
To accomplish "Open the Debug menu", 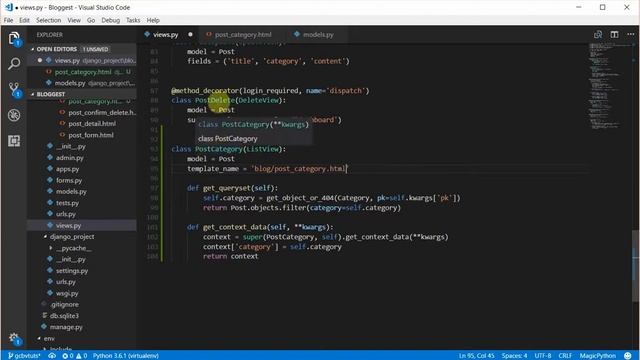I will 110,20.
